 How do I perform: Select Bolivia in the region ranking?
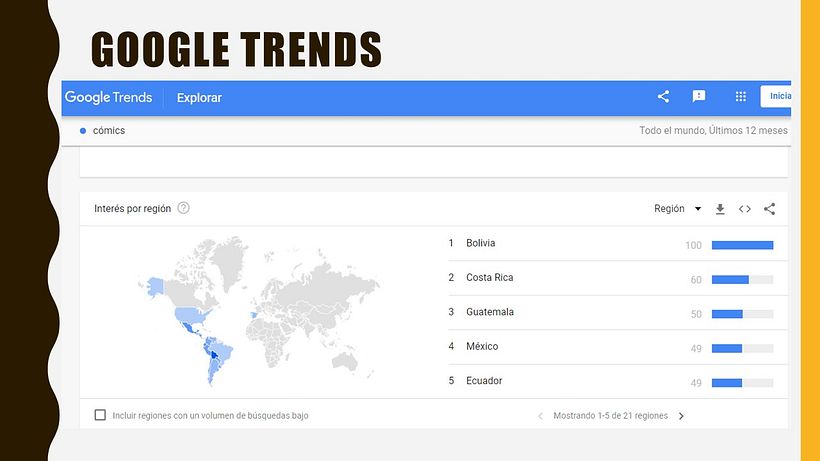click(x=480, y=243)
